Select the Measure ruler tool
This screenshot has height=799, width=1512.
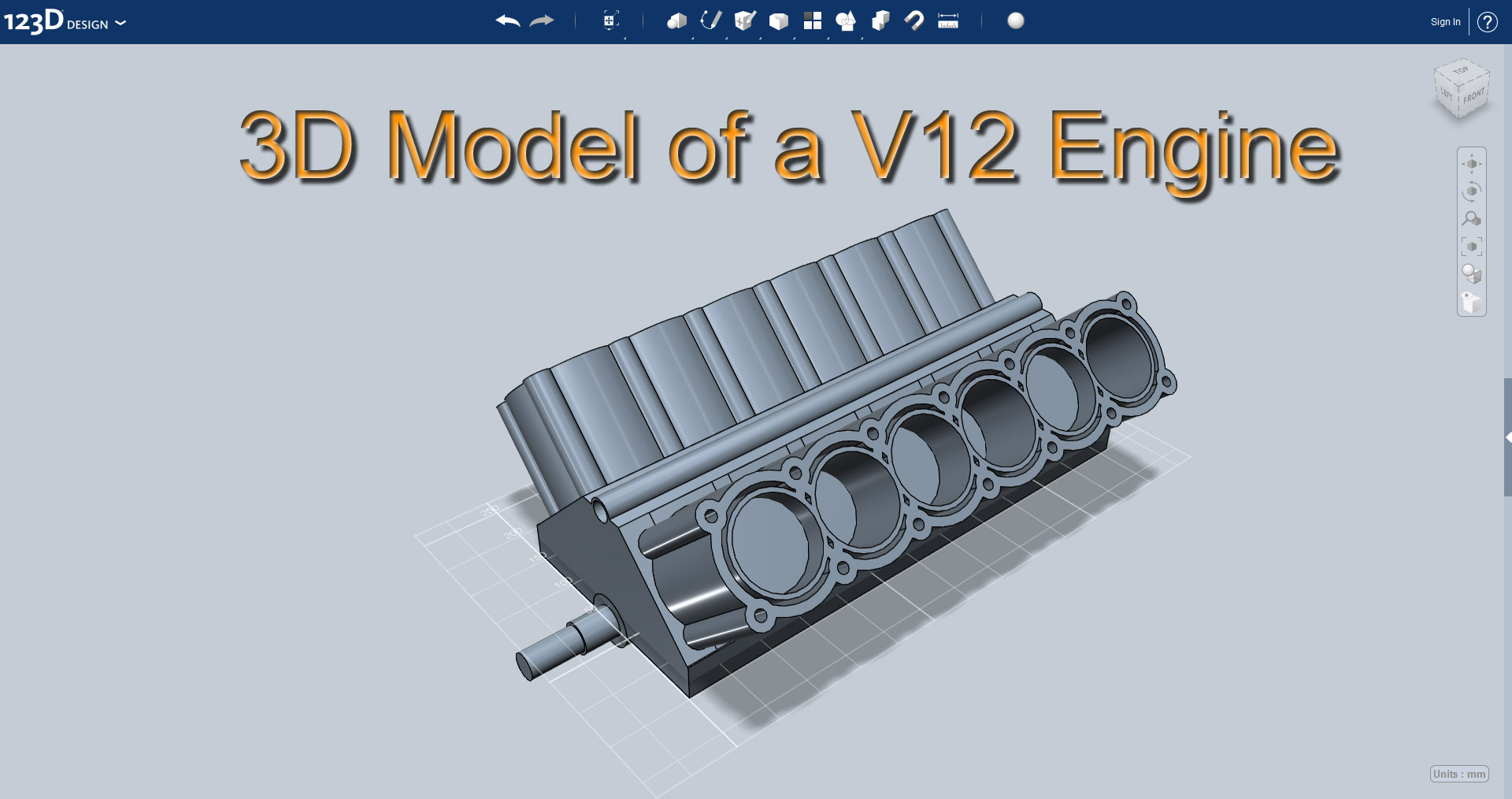pos(948,21)
